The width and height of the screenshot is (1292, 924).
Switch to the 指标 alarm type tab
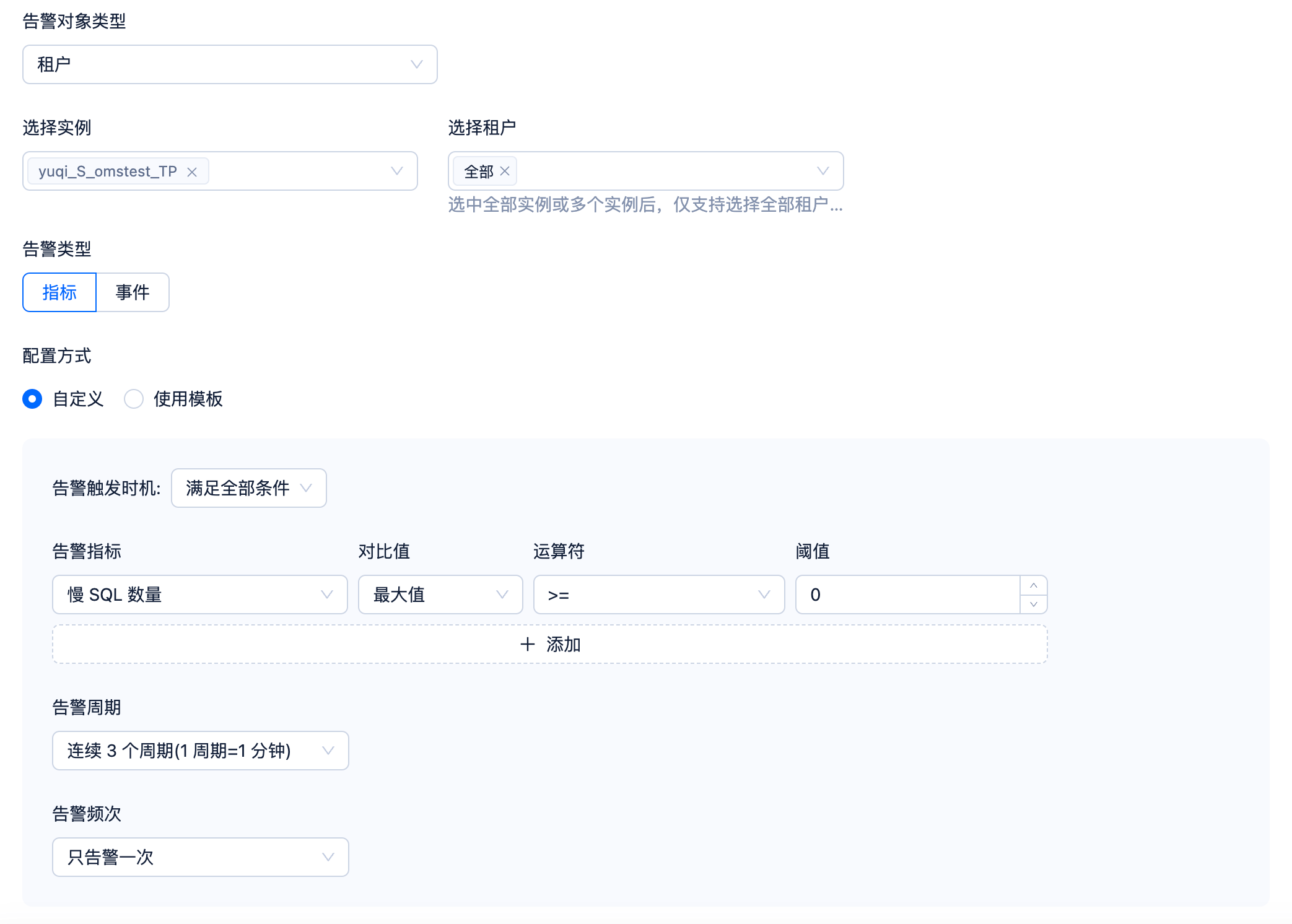point(59,292)
